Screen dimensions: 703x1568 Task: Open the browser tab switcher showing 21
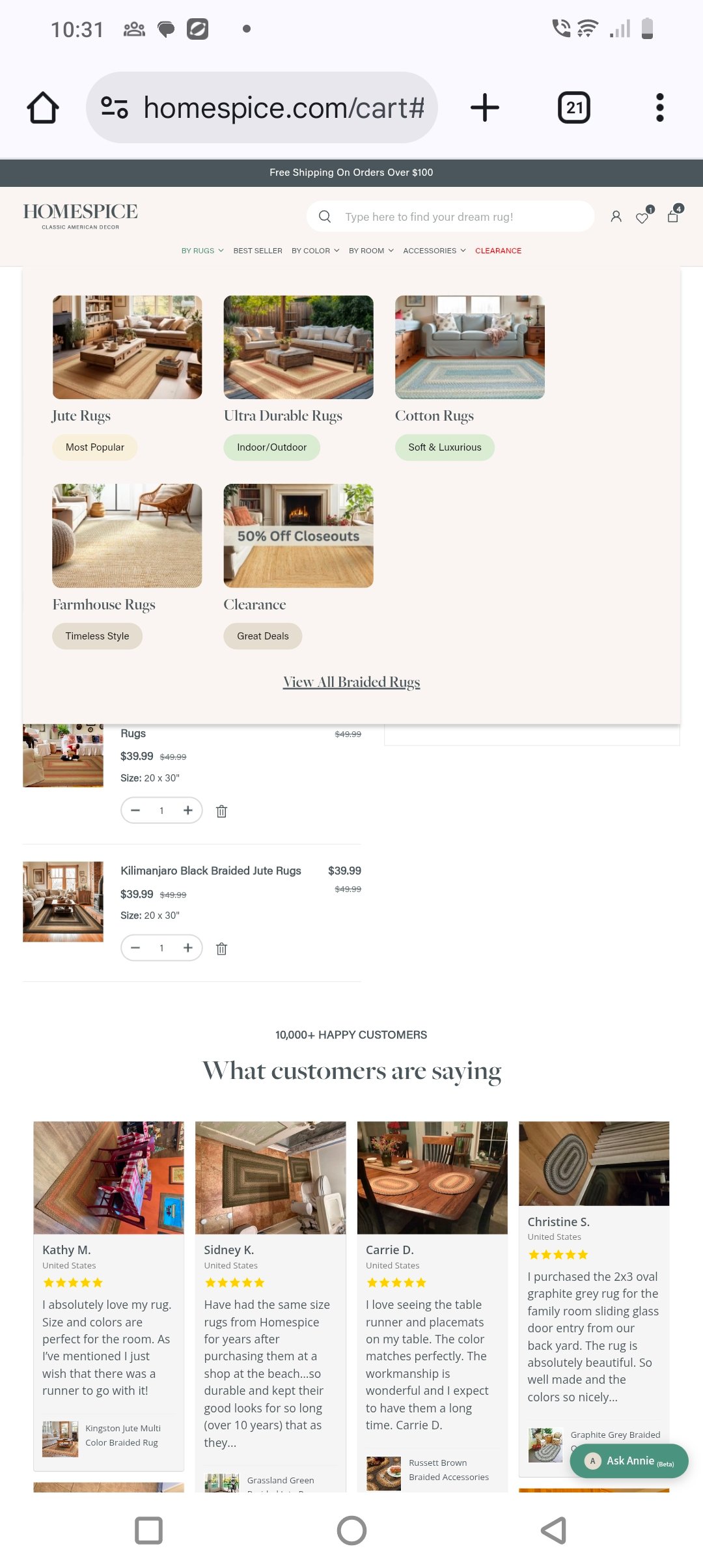point(574,107)
